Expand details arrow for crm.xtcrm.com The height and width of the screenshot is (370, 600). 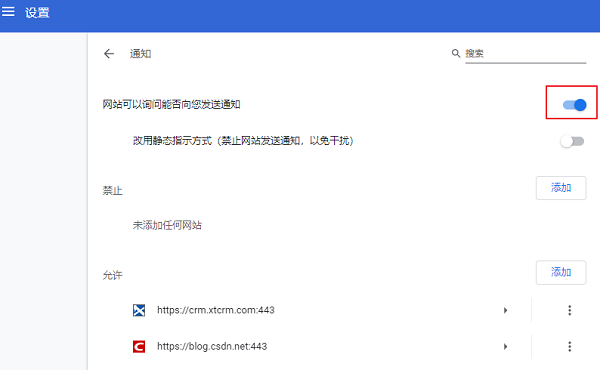pyautogui.click(x=505, y=310)
